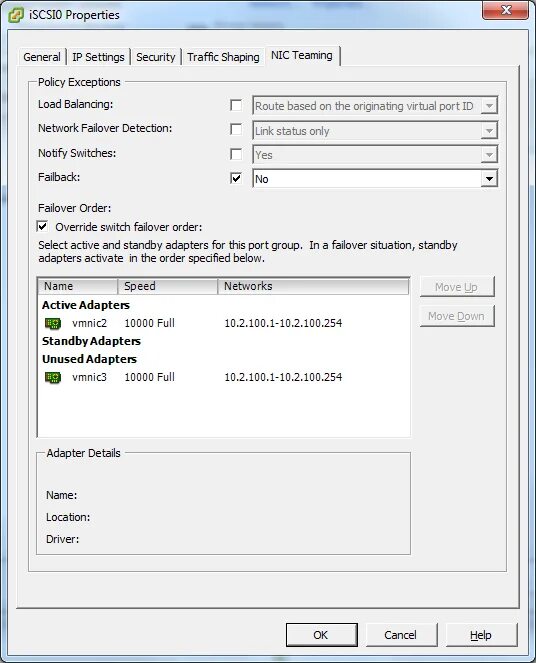Click the Networks column header

(313, 286)
